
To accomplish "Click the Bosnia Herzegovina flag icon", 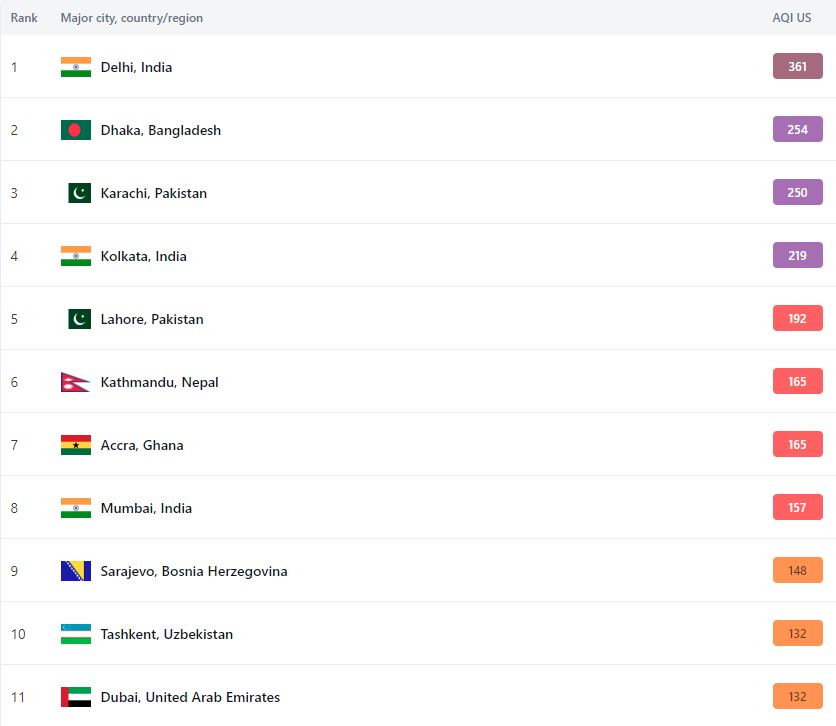I will [x=75, y=571].
